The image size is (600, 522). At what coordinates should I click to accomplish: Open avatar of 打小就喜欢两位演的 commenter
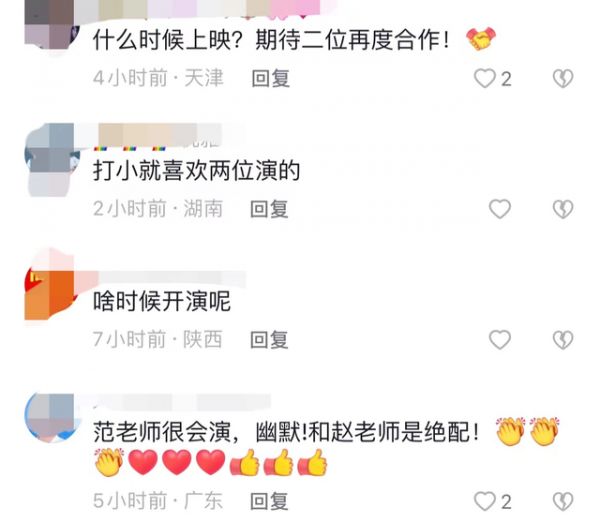click(x=52, y=159)
